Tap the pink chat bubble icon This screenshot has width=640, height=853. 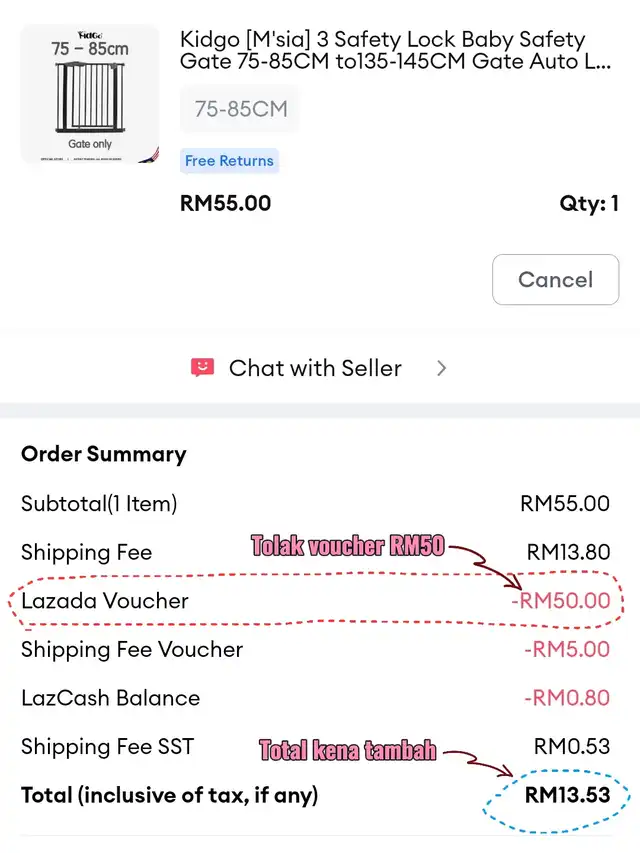pyautogui.click(x=202, y=368)
